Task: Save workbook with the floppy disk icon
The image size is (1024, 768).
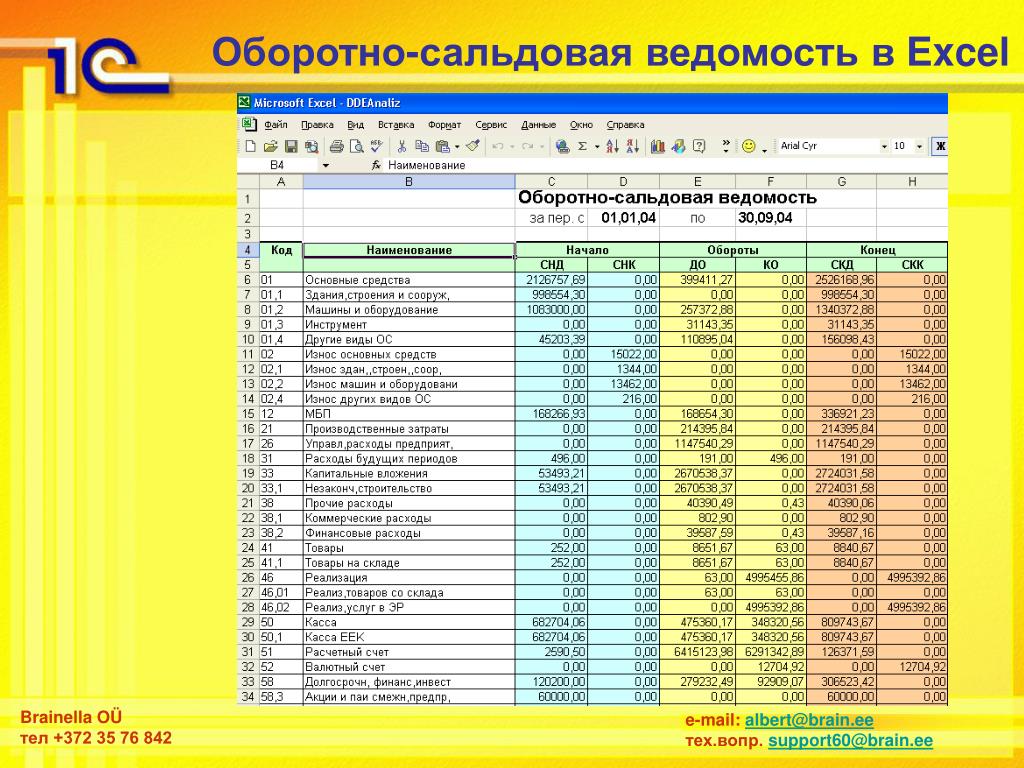Action: click(291, 146)
